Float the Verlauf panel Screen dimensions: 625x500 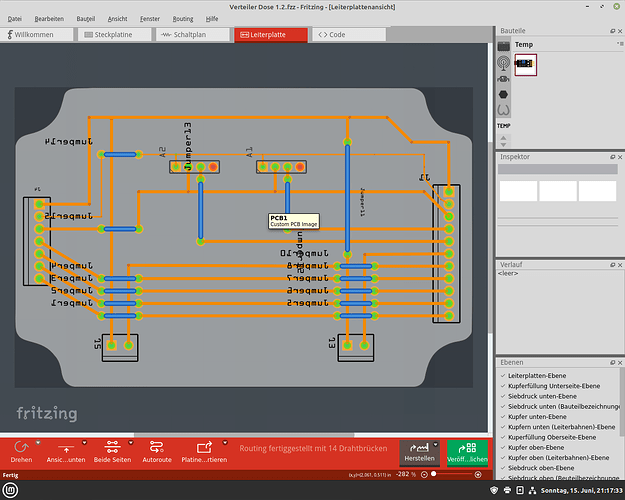click(613, 265)
